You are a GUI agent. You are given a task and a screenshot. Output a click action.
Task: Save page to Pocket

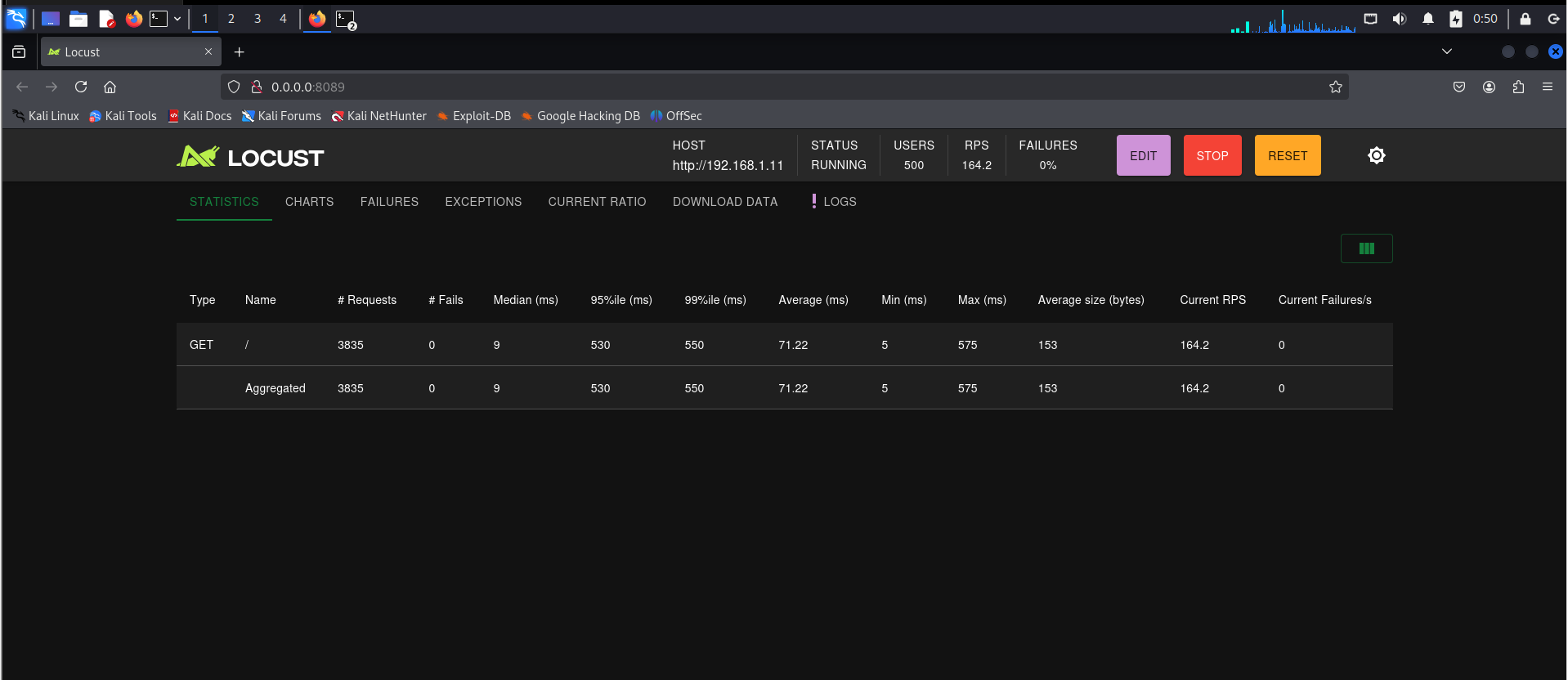coord(1459,87)
